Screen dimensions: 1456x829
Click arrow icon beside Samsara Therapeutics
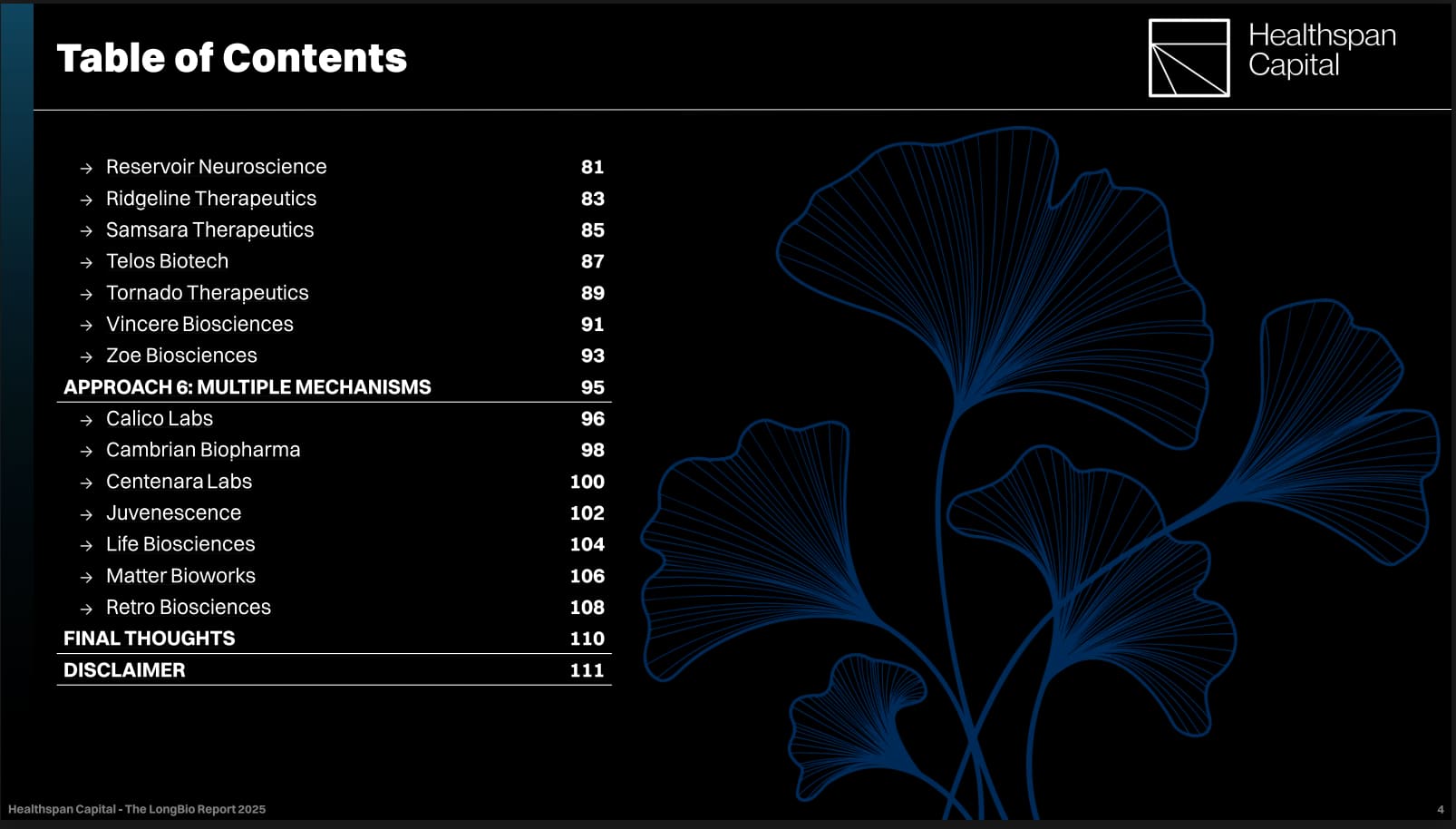(86, 231)
